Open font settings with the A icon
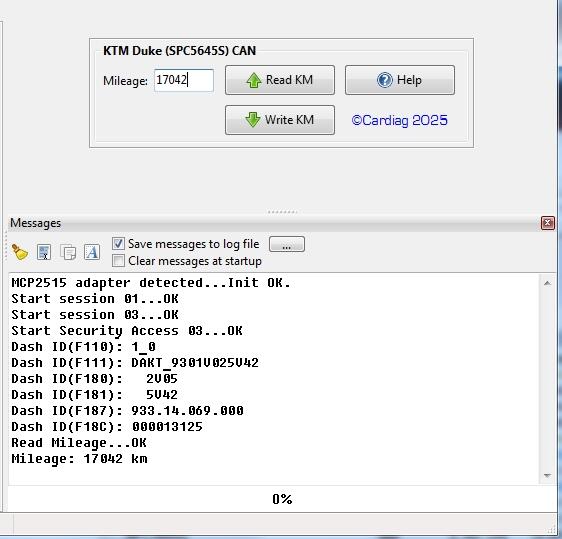562x539 pixels. pos(92,252)
